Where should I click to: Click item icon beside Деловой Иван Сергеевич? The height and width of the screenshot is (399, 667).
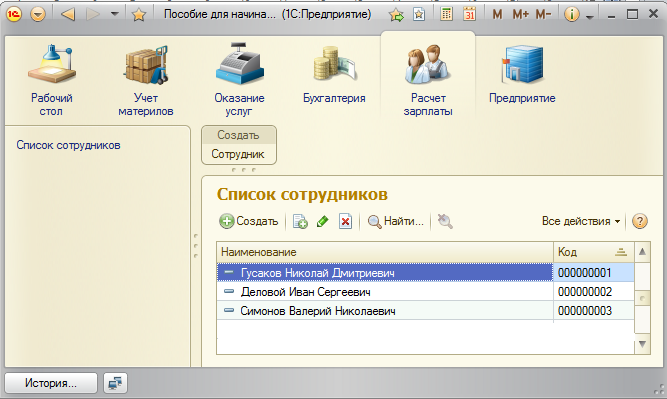tap(229, 291)
